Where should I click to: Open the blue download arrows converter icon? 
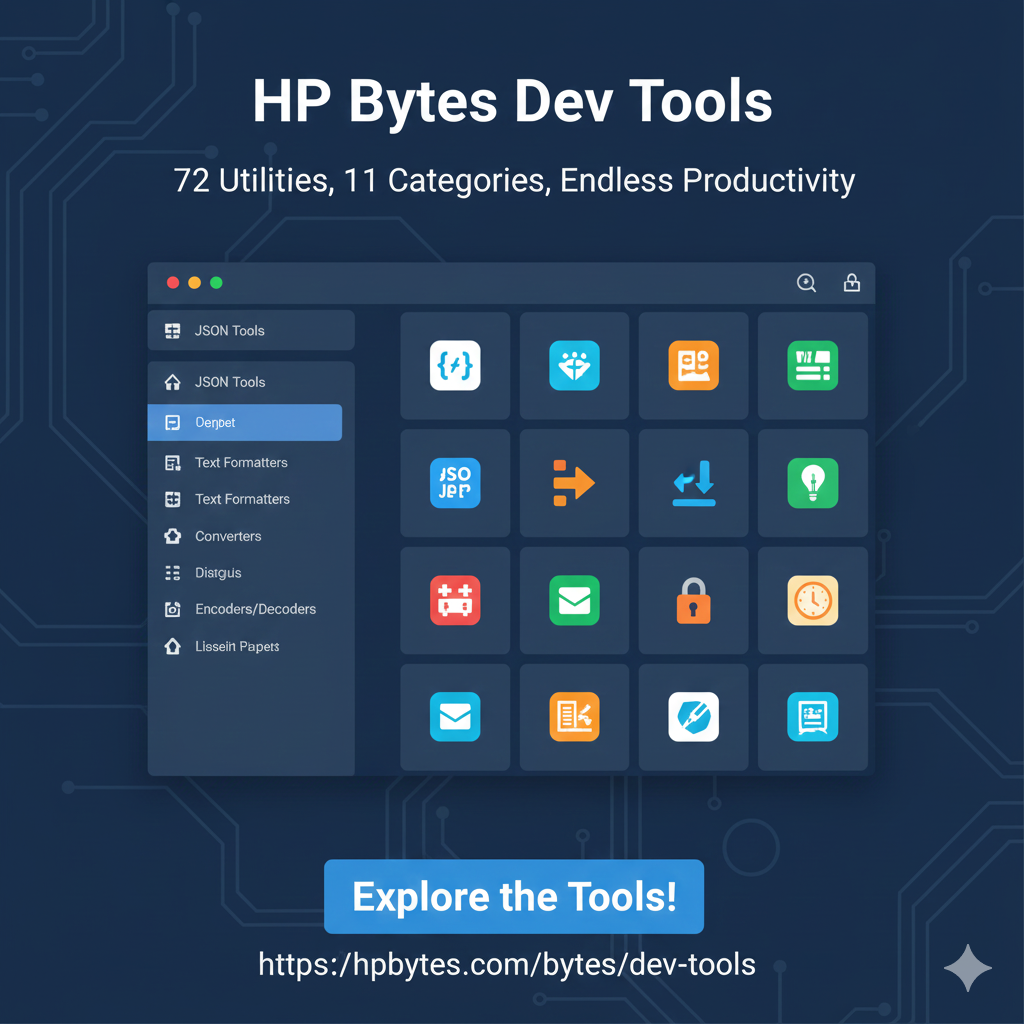coord(693,483)
